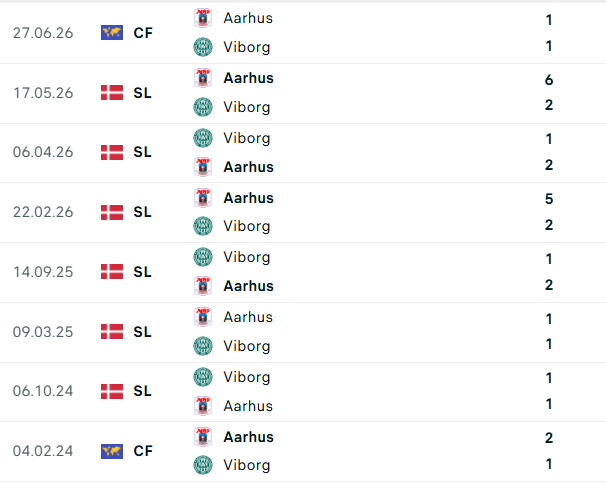
Task: Click the Viborg crest in 27.06.26 match
Action: click(x=203, y=47)
